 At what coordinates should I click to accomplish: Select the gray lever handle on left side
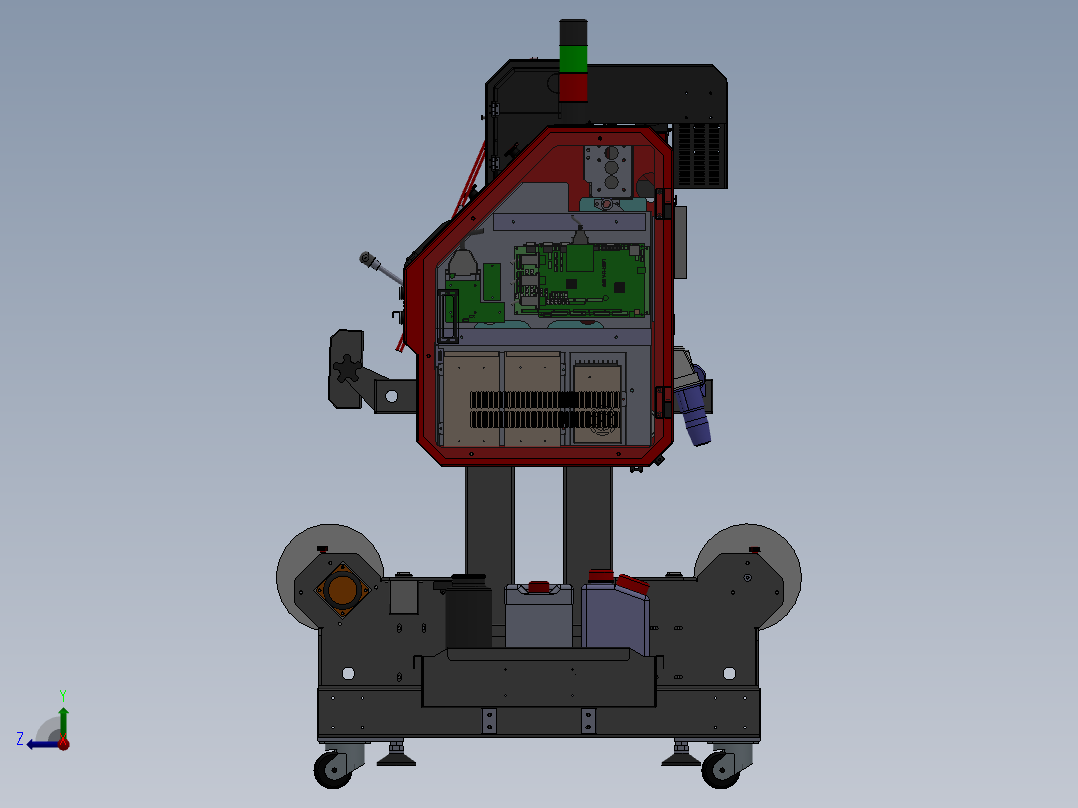pos(380,268)
